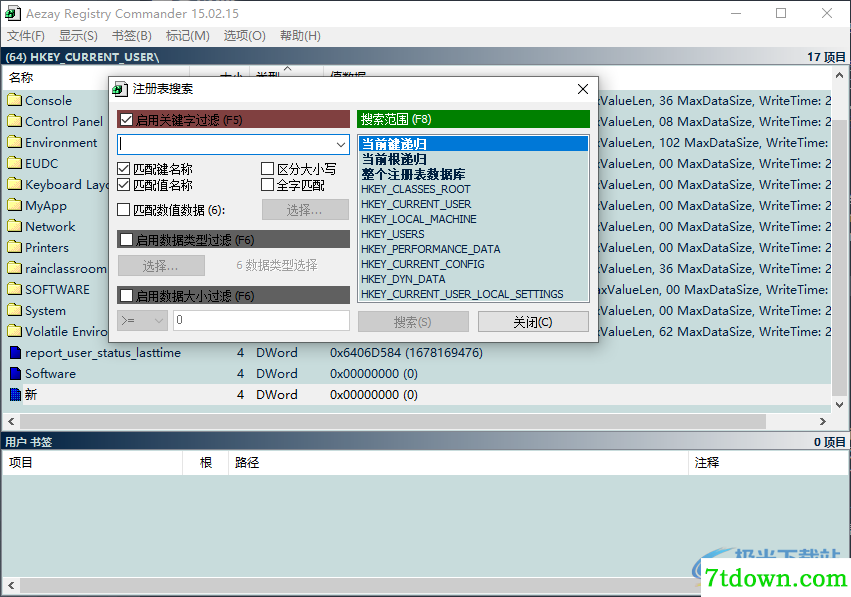This screenshot has width=851, height=597.
Task: Click the System folder icon
Action: point(15,310)
